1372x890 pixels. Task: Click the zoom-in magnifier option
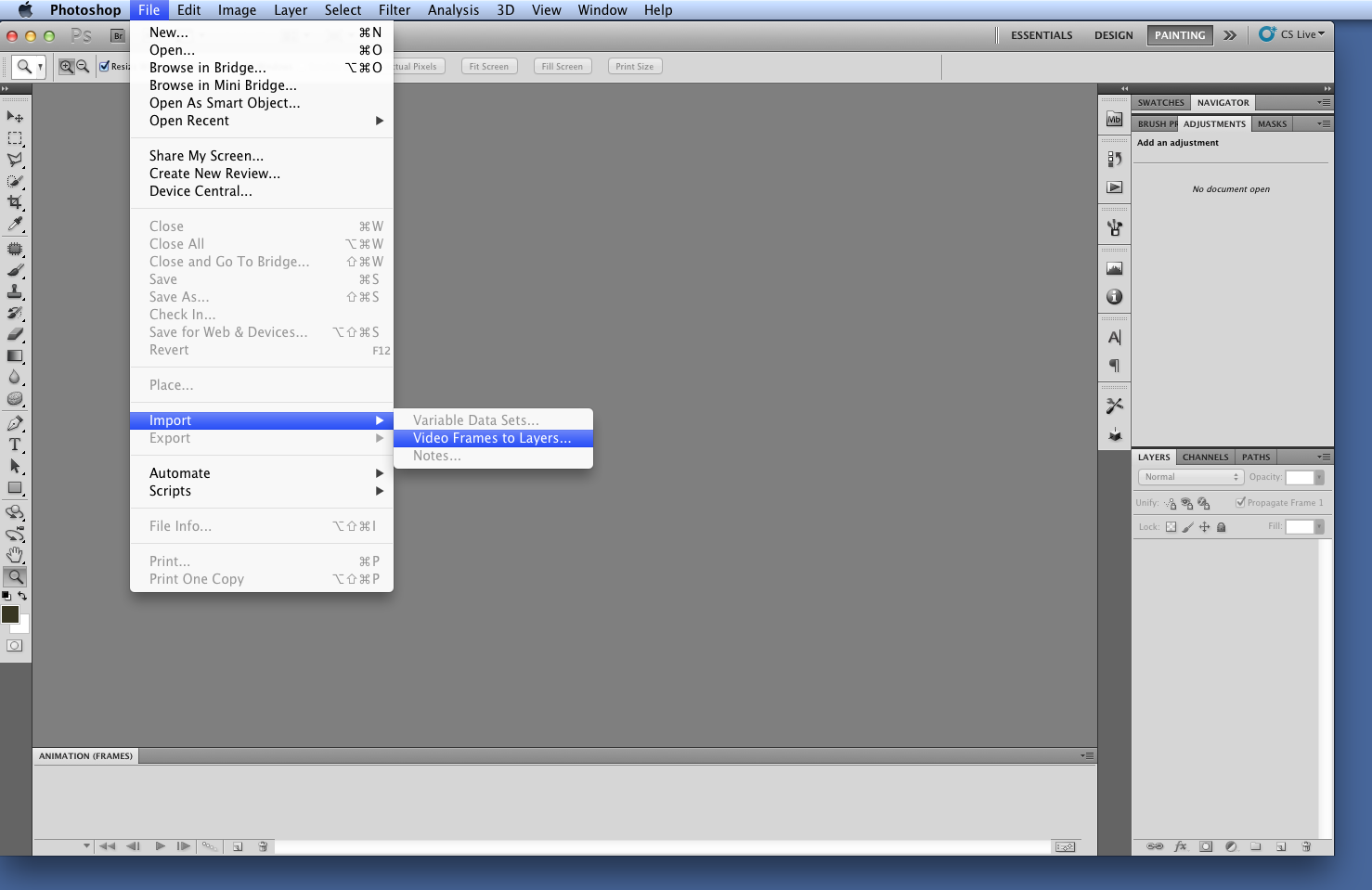[x=66, y=67]
